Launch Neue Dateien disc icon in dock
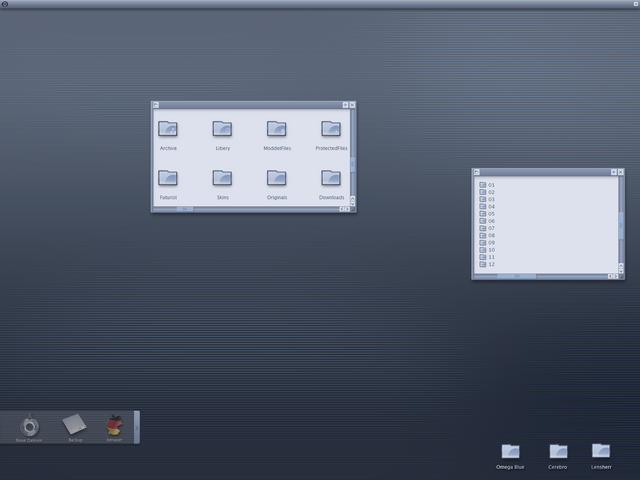Viewport: 640px width, 480px height. [x=29, y=426]
